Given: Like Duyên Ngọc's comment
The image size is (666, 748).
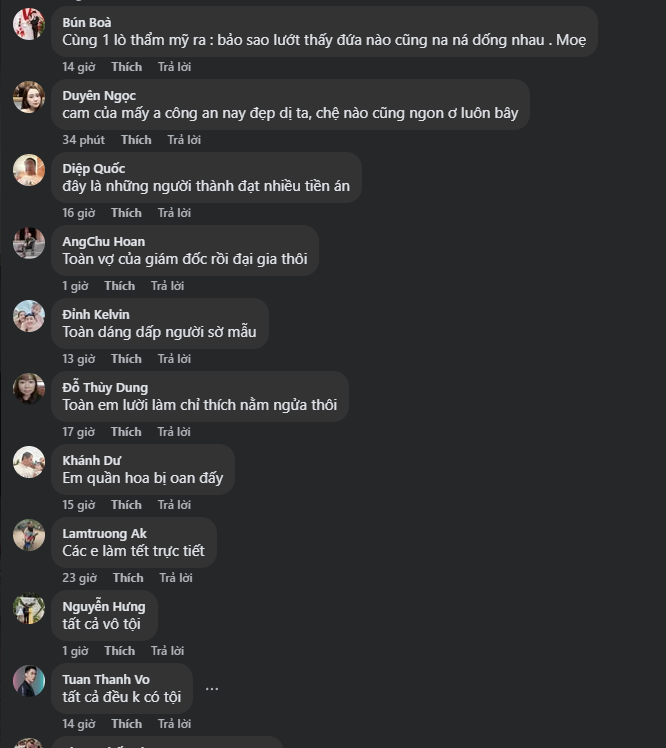Looking at the screenshot, I should (x=136, y=140).
